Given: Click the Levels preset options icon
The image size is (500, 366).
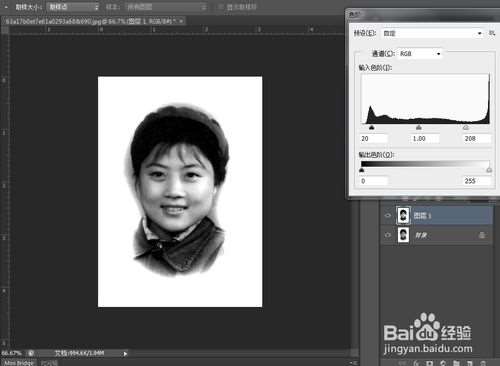Looking at the screenshot, I should 492,33.
